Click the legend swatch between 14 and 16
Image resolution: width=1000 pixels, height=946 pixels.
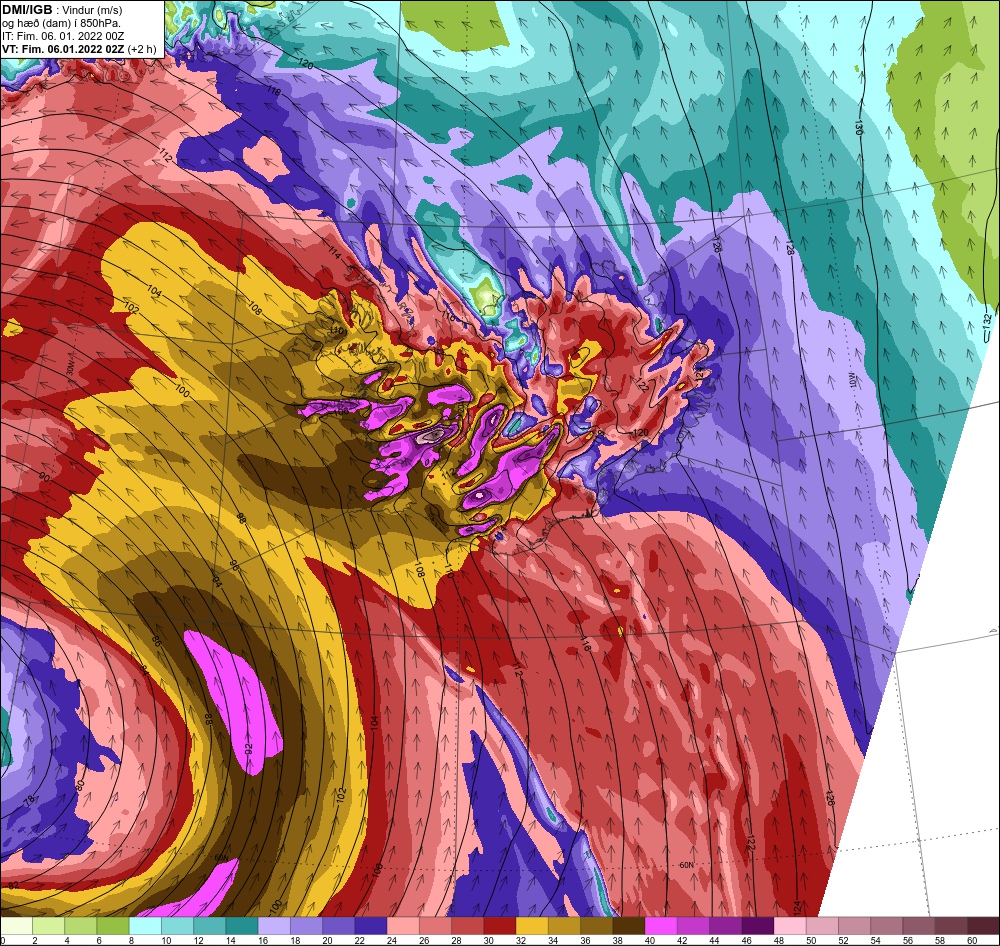[242, 926]
